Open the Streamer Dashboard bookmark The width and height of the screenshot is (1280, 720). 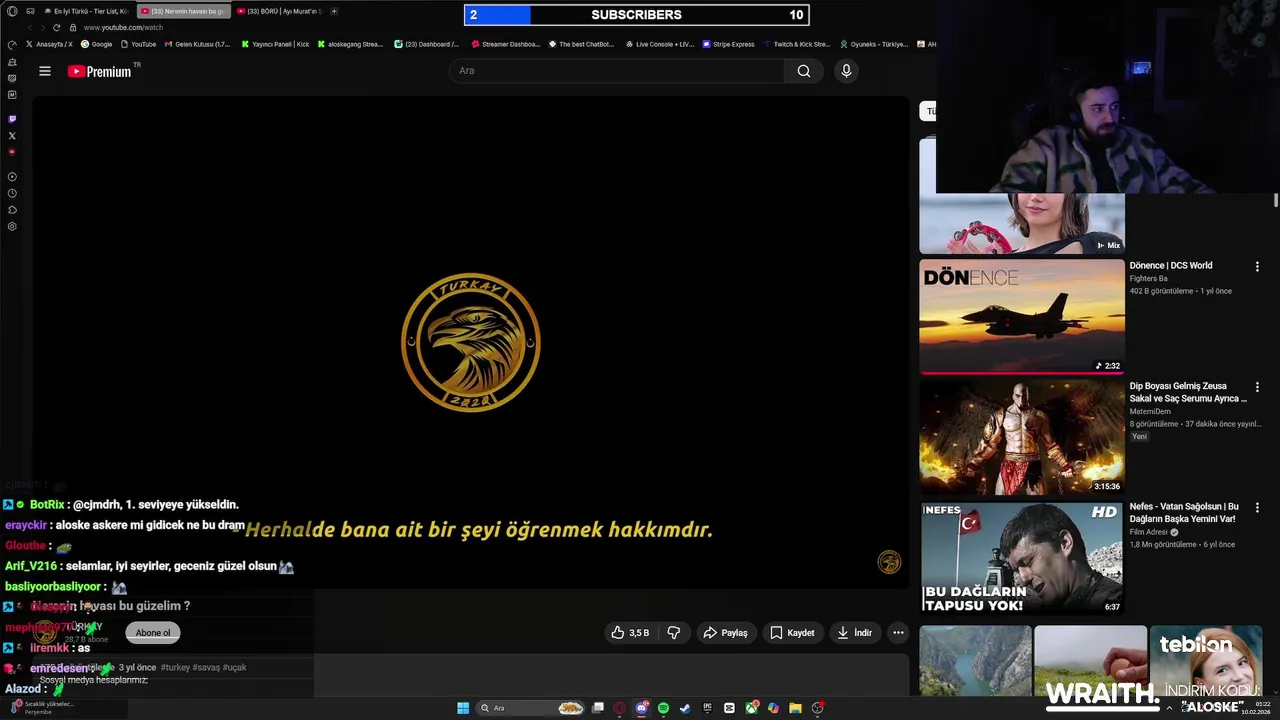tap(505, 44)
